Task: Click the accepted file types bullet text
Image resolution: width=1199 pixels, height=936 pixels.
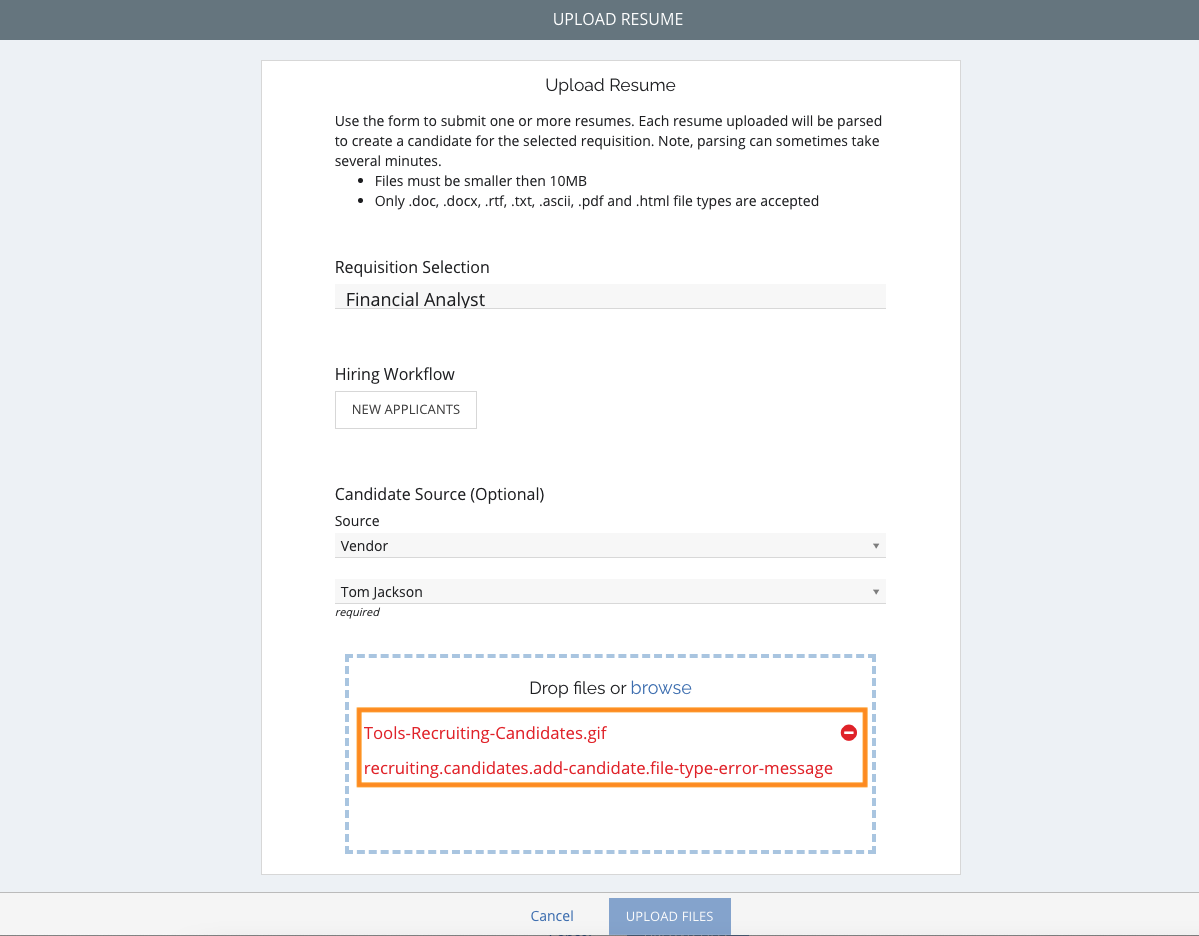Action: point(596,201)
